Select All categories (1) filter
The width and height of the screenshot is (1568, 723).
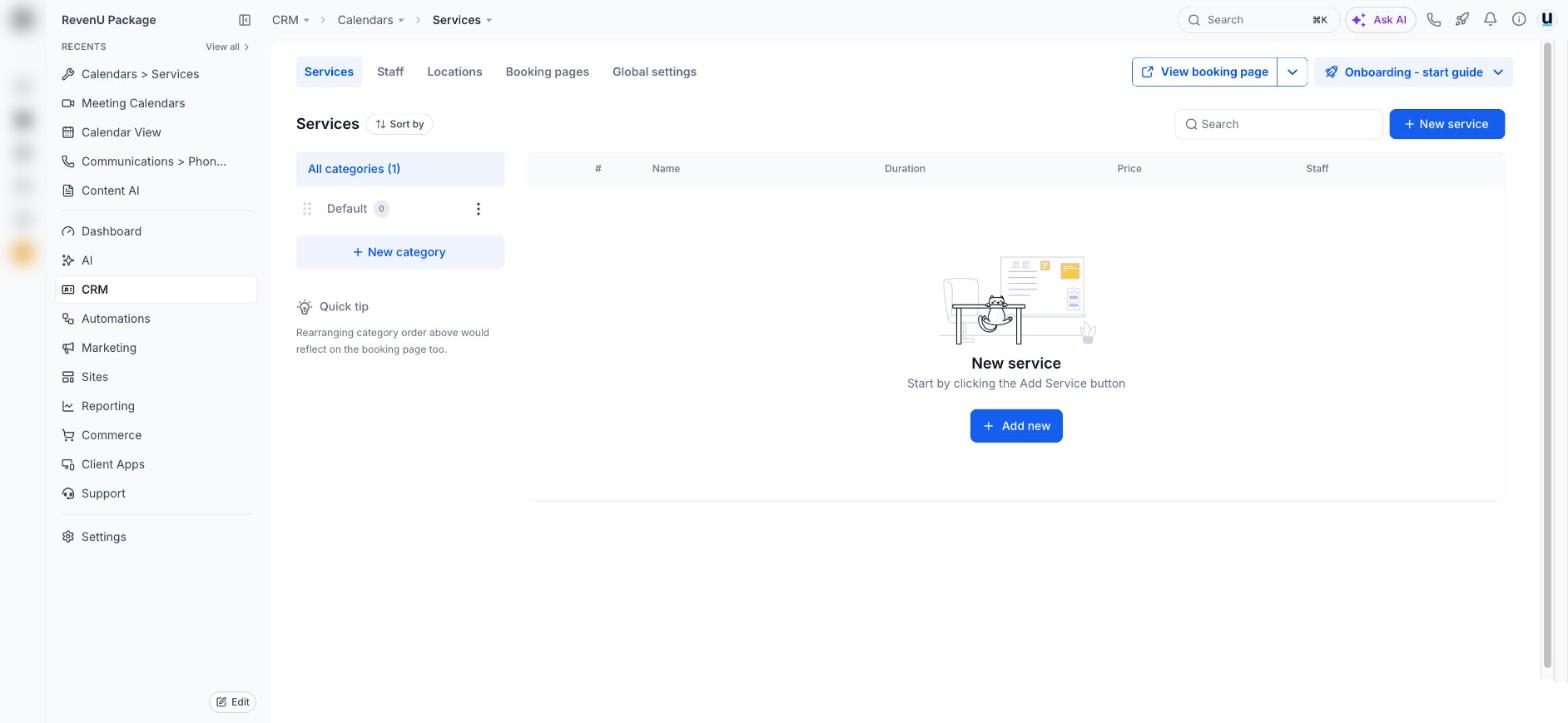pos(400,169)
